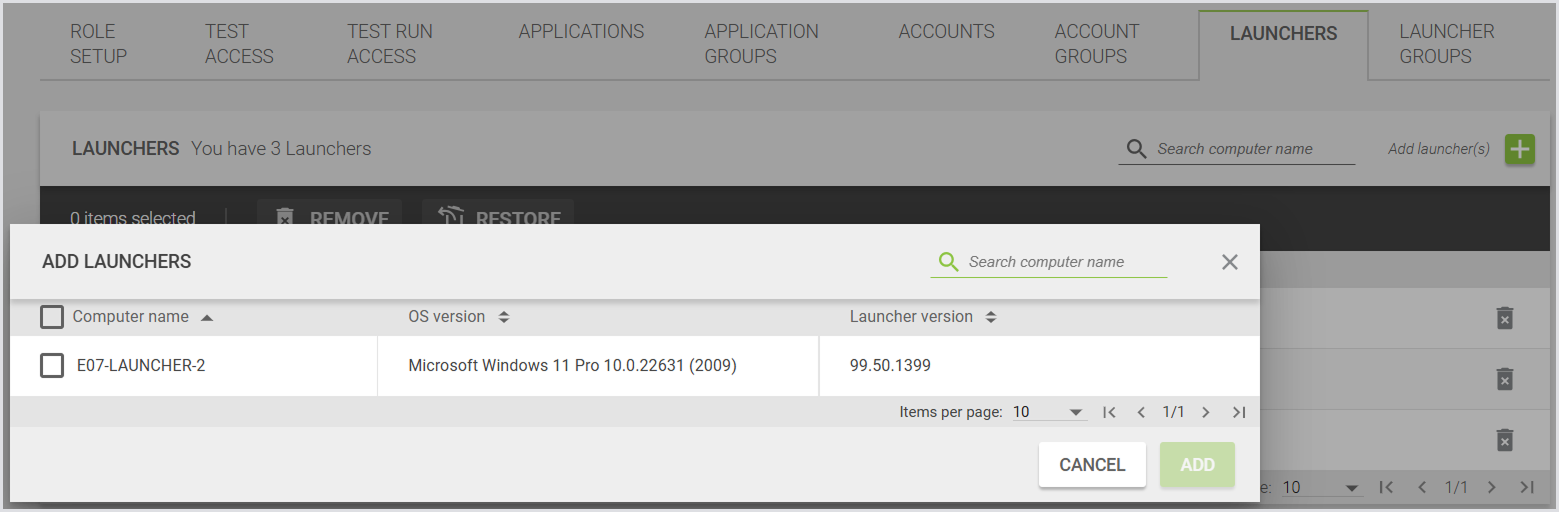Screen dimensions: 1559x512
Task: Sort by Launcher version column
Action: [x=991, y=317]
